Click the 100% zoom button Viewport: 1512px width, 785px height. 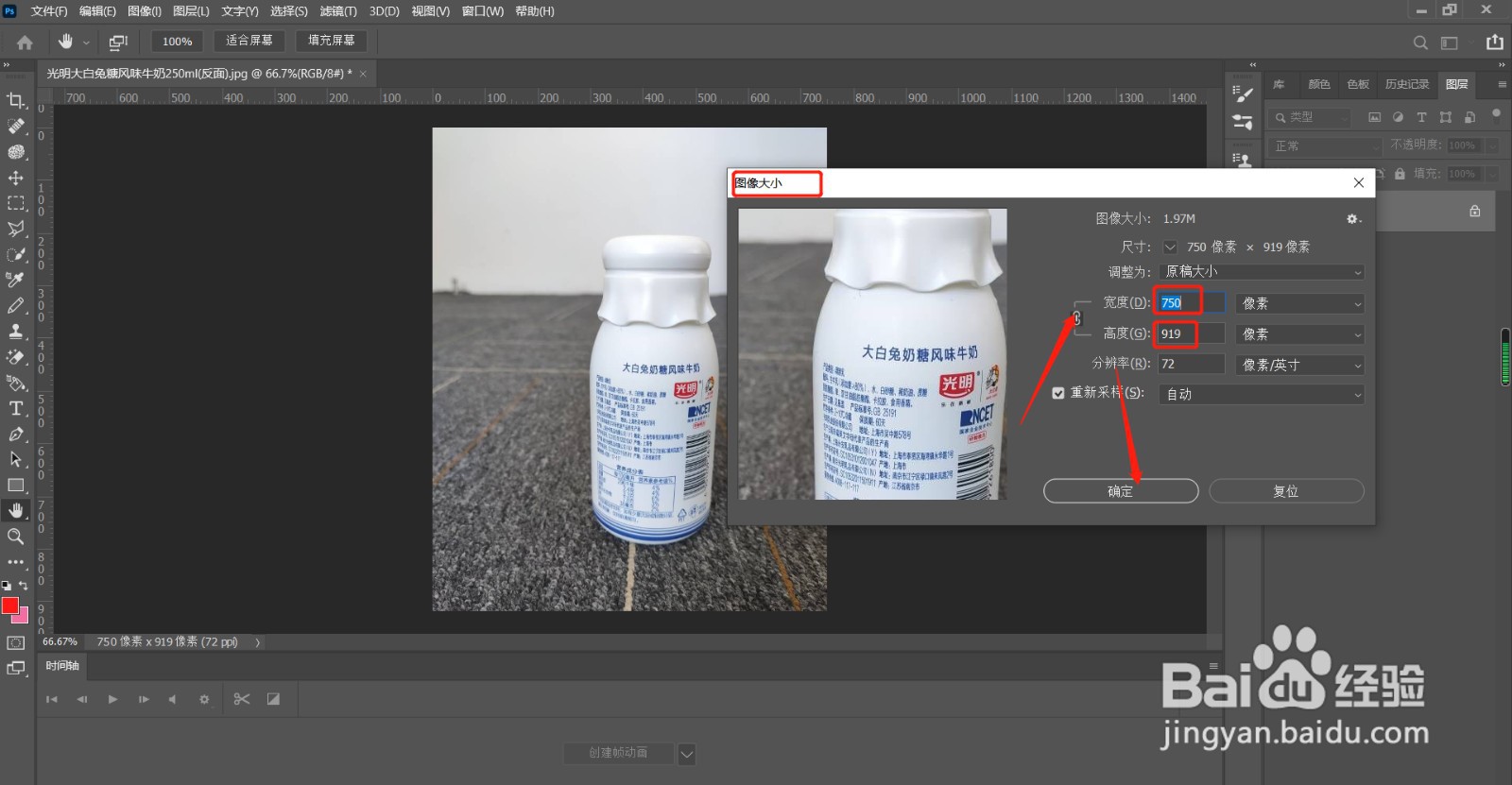point(177,42)
